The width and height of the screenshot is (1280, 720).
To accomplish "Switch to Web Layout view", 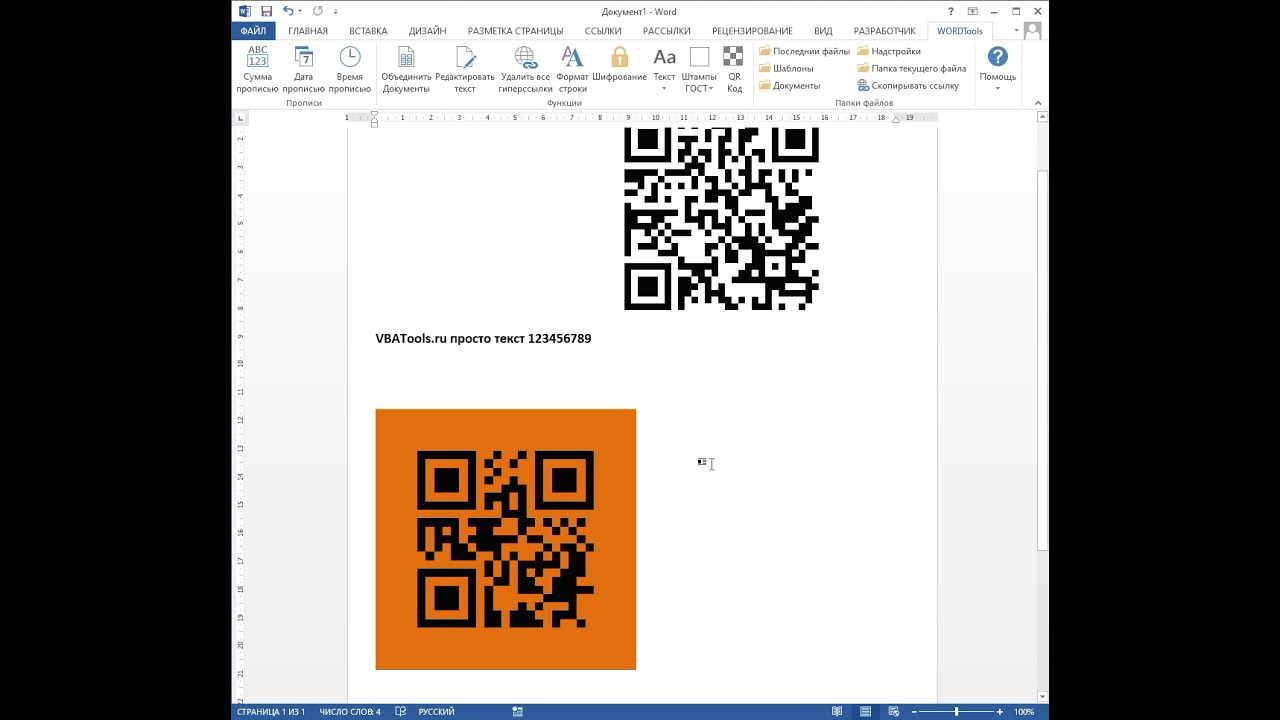I will point(895,712).
